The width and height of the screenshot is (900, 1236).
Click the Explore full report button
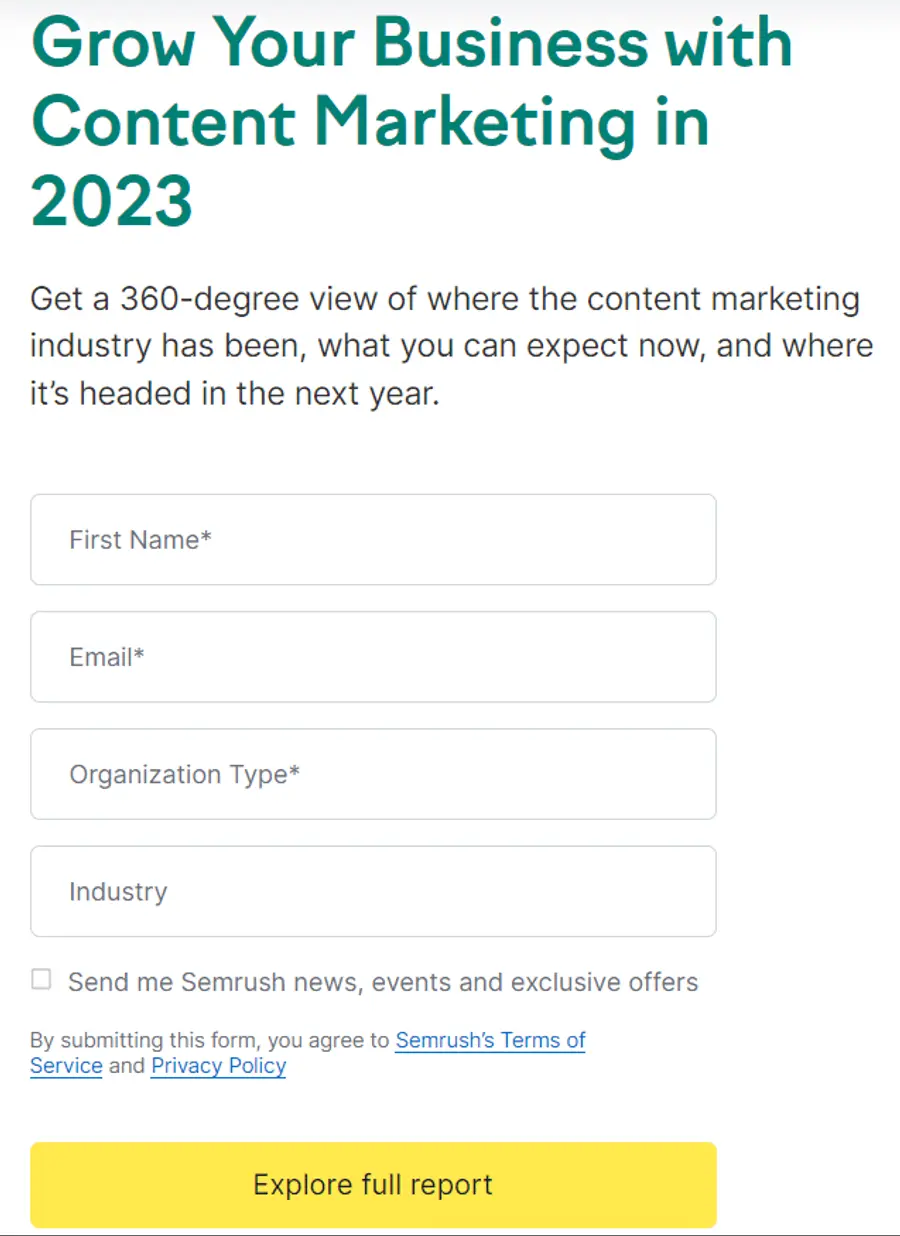point(373,1185)
